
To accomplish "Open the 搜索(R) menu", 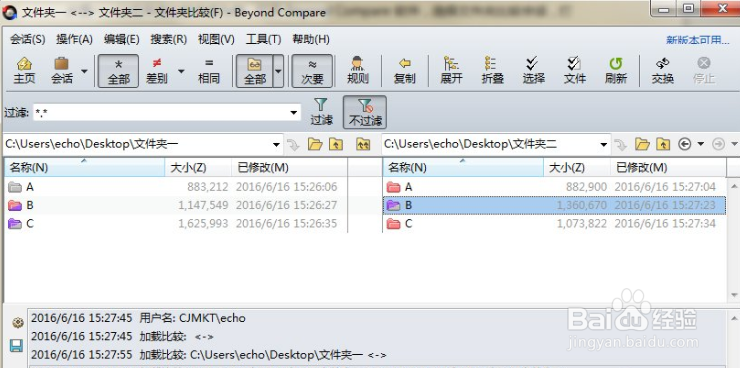I will pyautogui.click(x=168, y=39).
